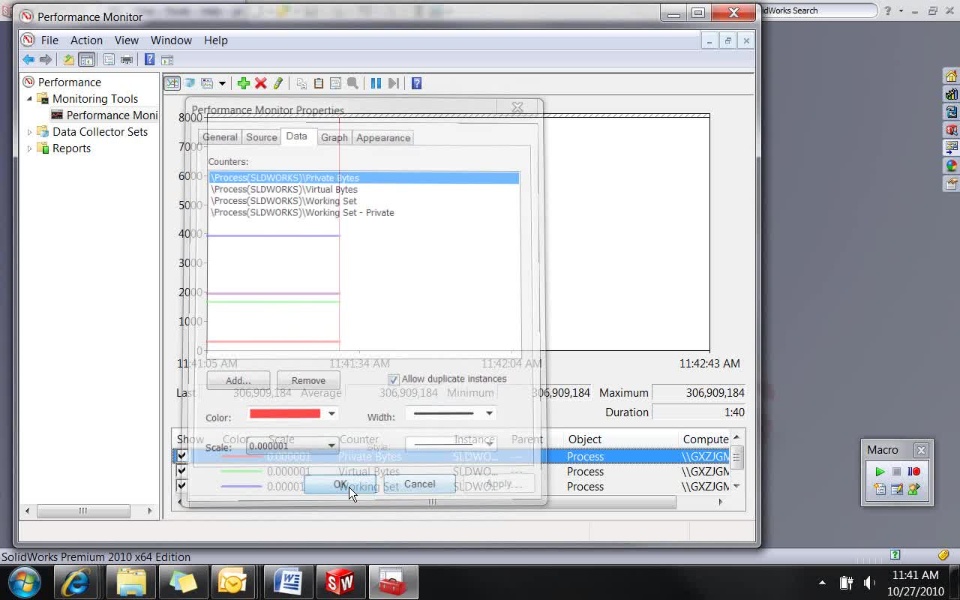Click the green help icon in SolidWorks status bar
This screenshot has width=960, height=600.
click(x=895, y=555)
